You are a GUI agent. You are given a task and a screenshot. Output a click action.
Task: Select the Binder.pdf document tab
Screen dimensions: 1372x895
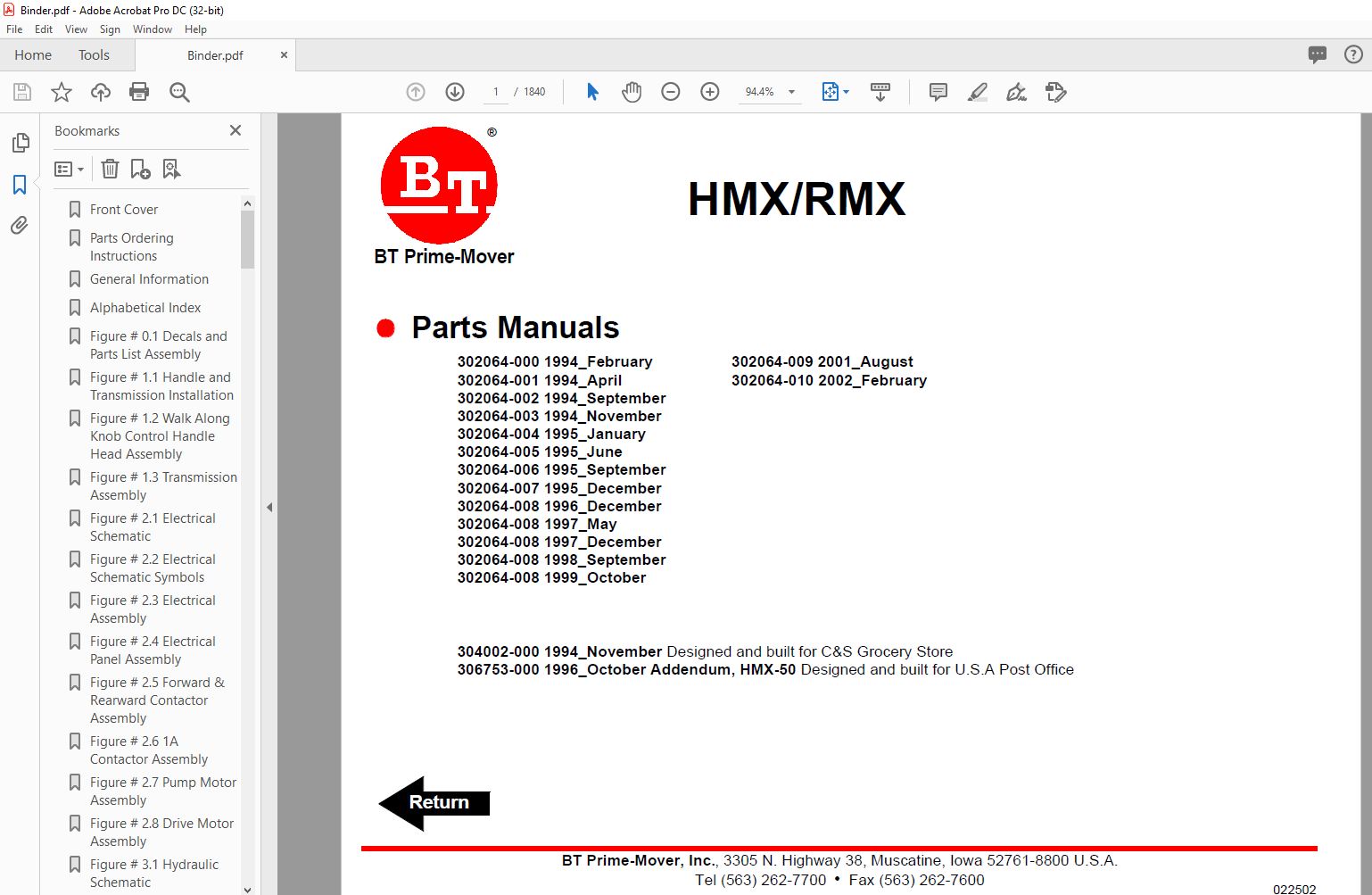tap(215, 55)
